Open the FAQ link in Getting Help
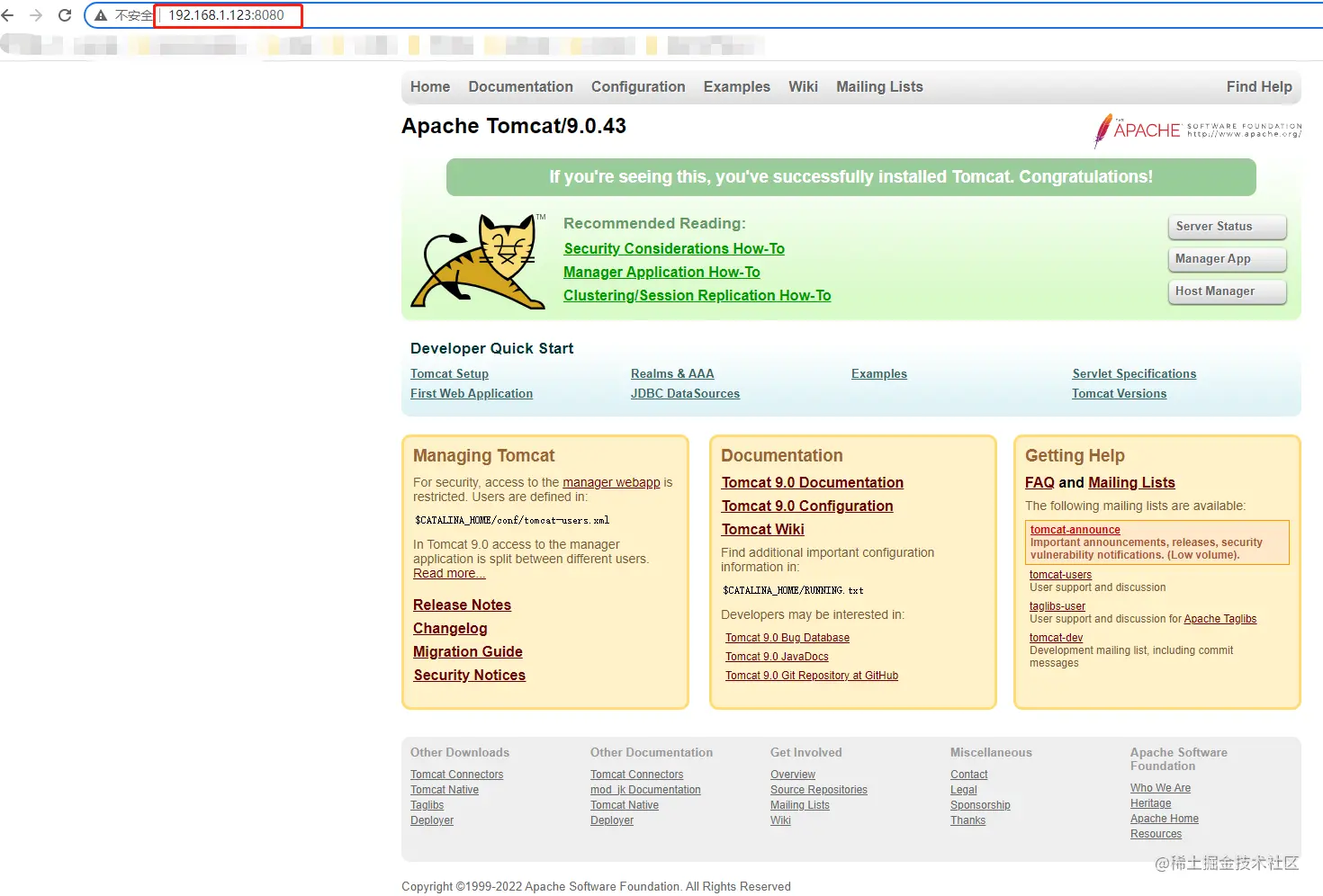1323x896 pixels. pos(1039,482)
